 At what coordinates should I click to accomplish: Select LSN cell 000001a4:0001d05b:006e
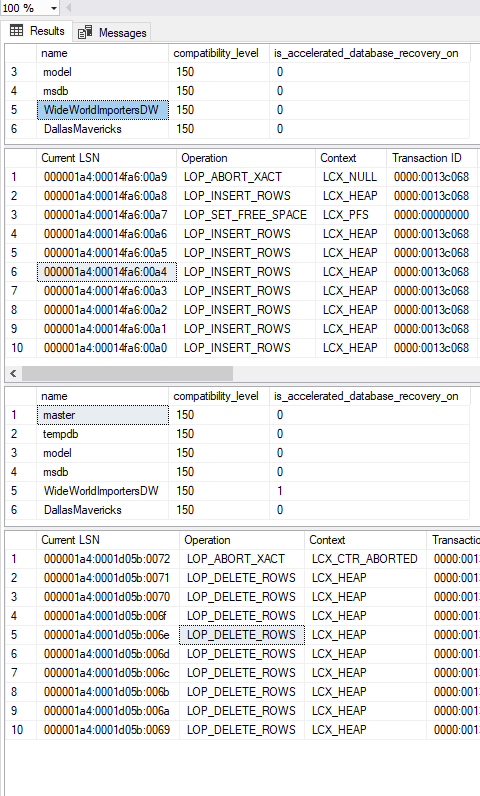click(x=108, y=635)
